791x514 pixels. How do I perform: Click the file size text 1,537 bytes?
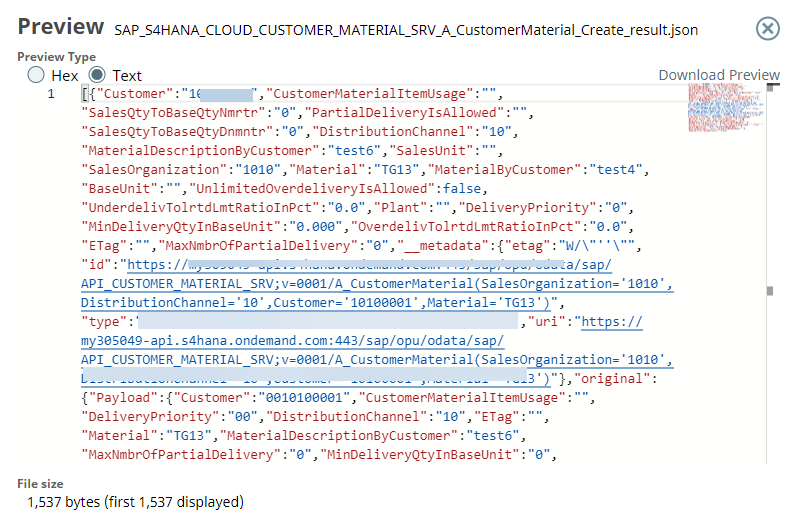pos(136,502)
